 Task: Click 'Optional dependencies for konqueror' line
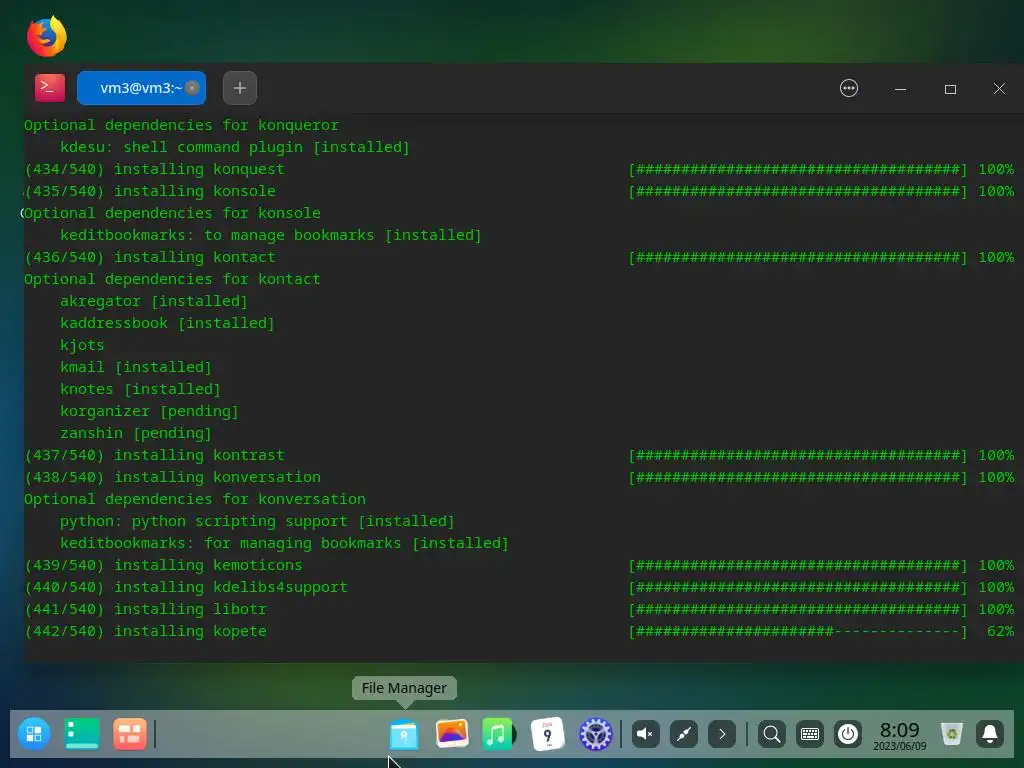(x=181, y=125)
